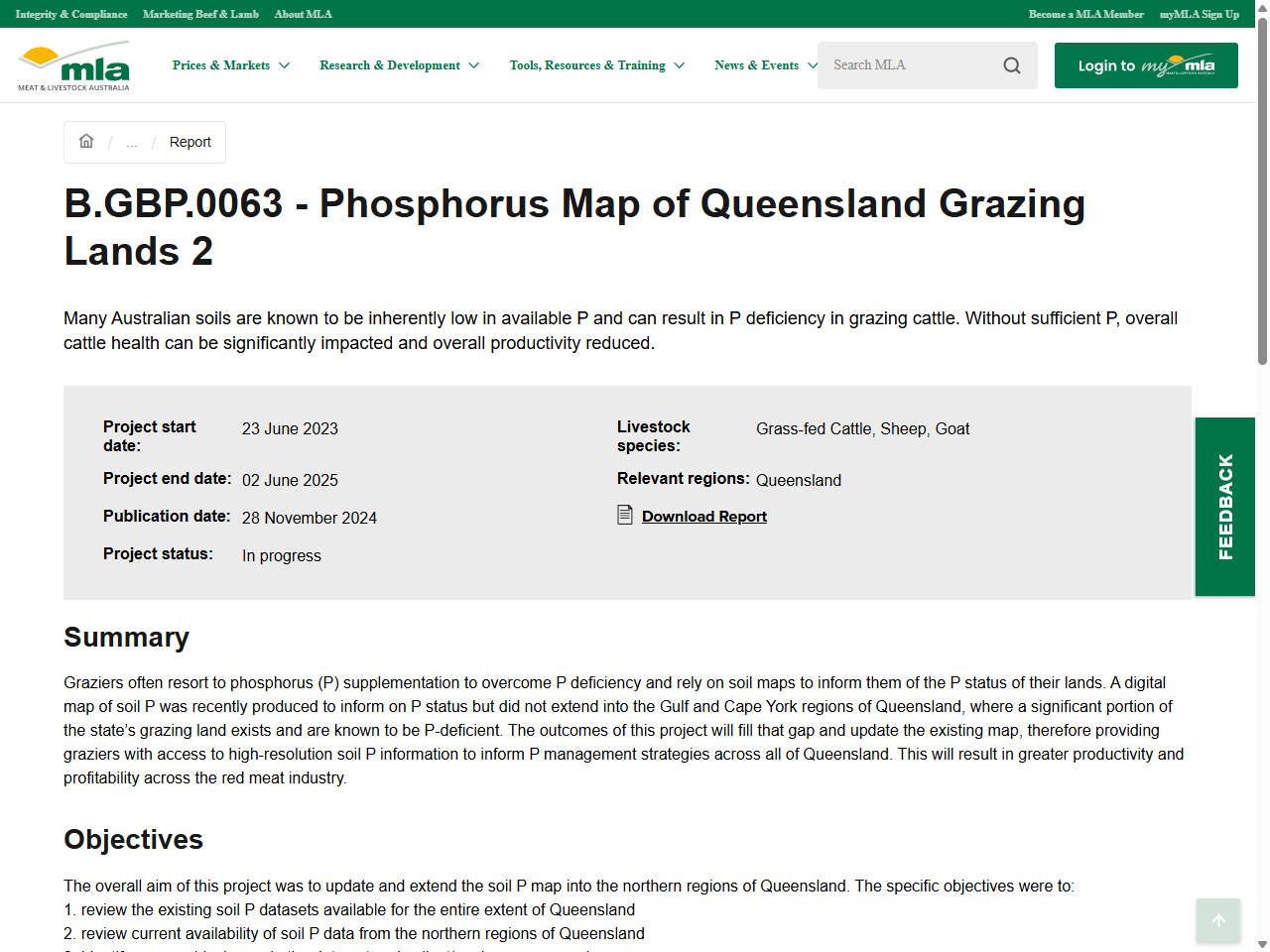Click the MLA logo in the header

73,65
